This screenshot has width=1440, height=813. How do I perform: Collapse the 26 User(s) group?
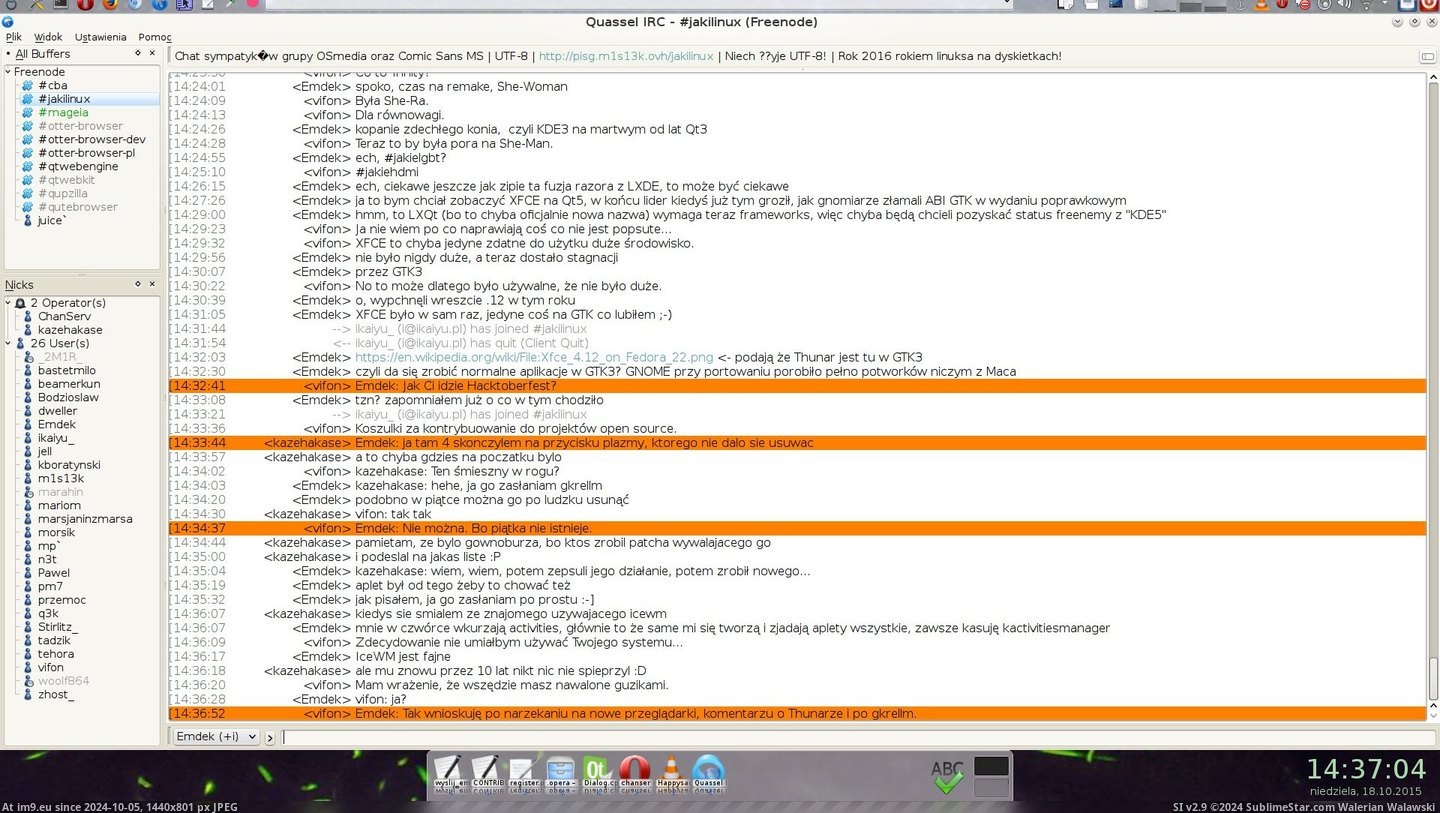point(8,343)
